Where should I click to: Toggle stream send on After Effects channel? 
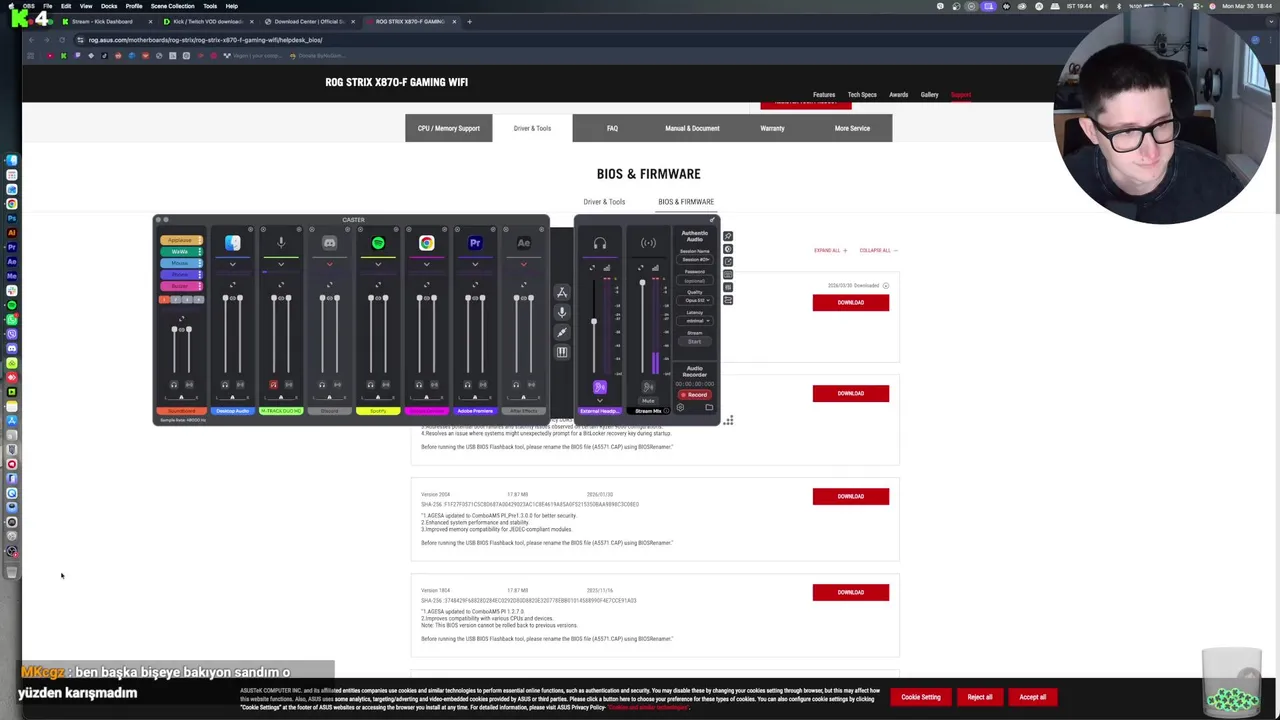tap(531, 384)
